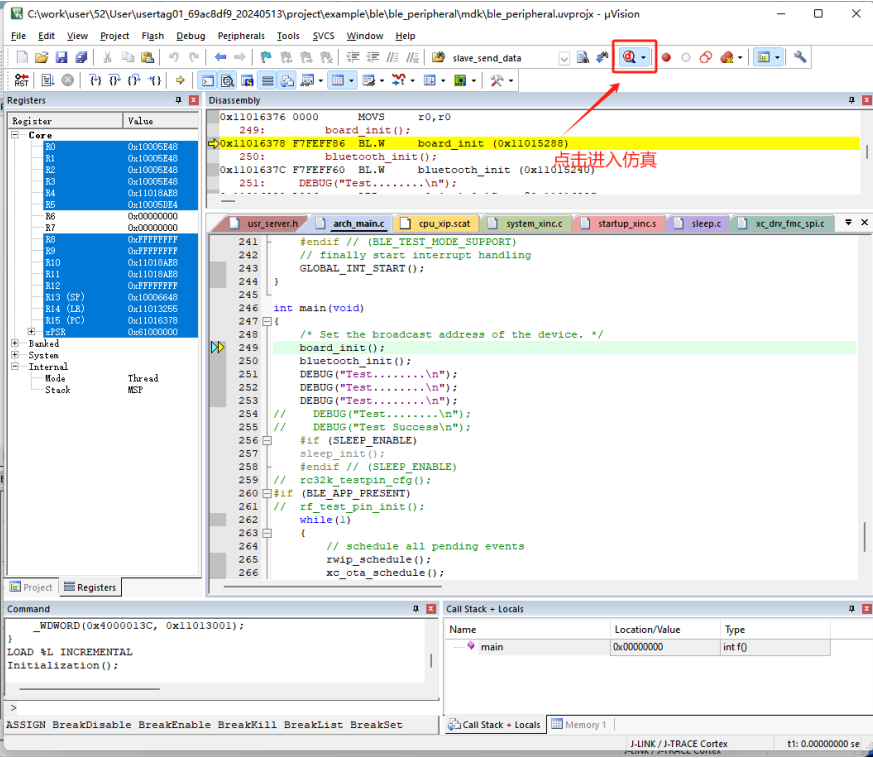
Task: Click the Save All icon
Action: tap(81, 57)
